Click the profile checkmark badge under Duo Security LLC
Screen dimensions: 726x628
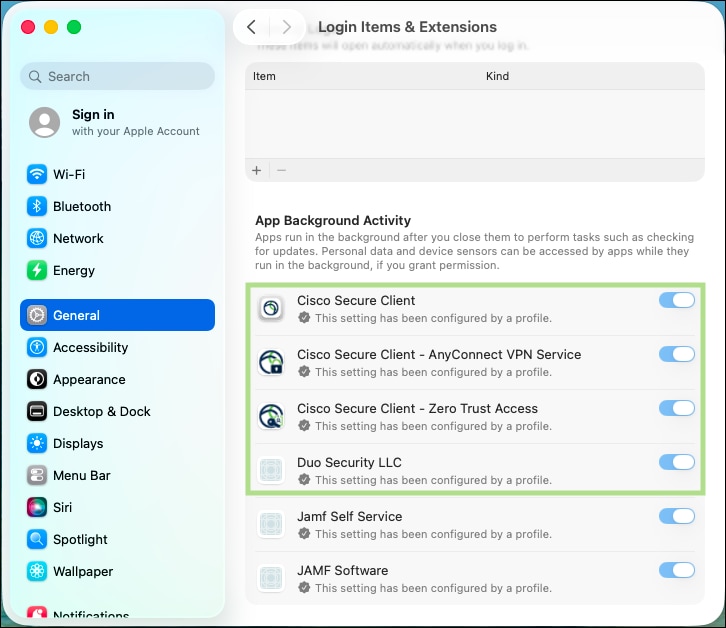[x=304, y=479]
